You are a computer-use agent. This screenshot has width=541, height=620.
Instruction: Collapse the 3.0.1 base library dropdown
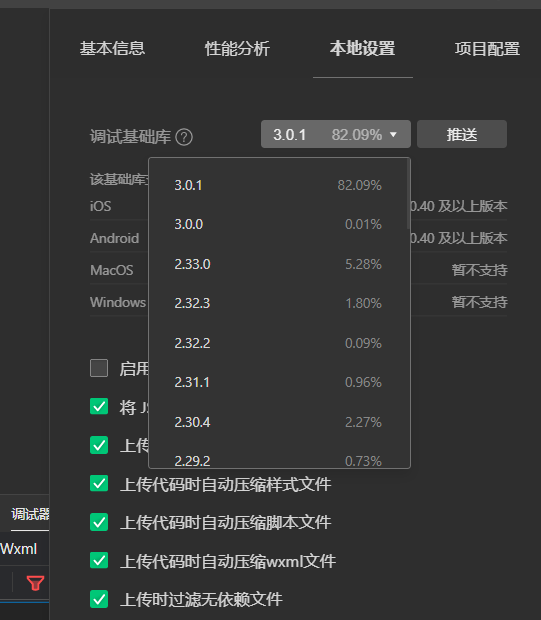pyautogui.click(x=336, y=134)
